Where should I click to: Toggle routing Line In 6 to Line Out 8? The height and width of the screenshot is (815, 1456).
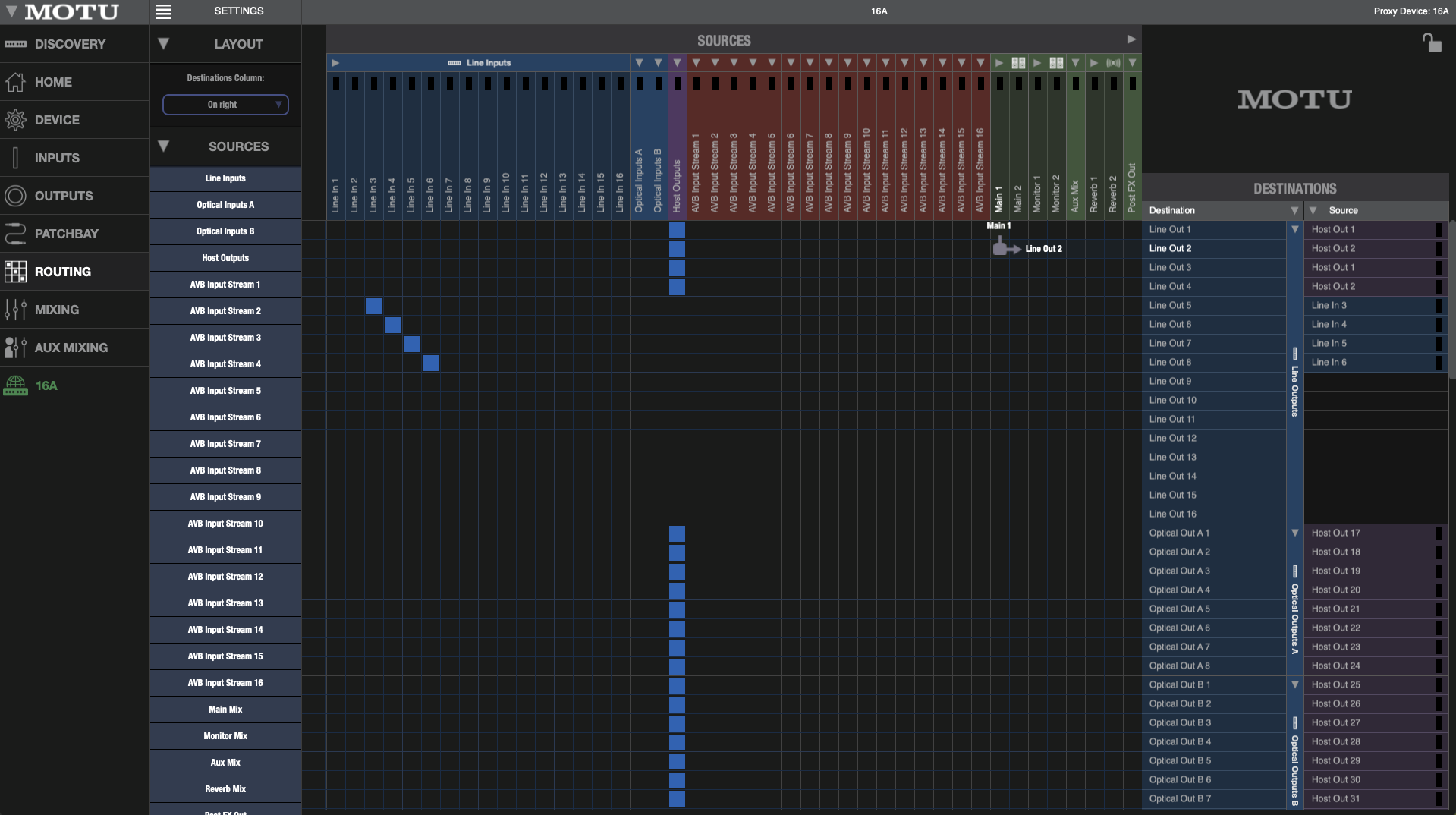(x=430, y=363)
